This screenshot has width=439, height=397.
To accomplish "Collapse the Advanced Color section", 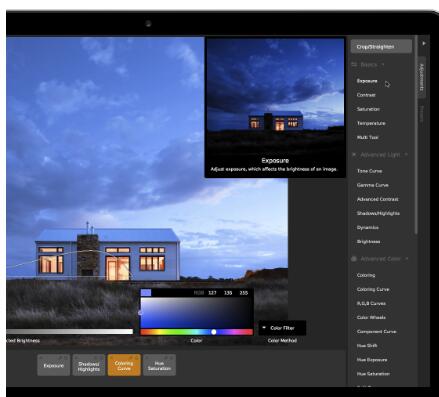I will click(x=380, y=259).
